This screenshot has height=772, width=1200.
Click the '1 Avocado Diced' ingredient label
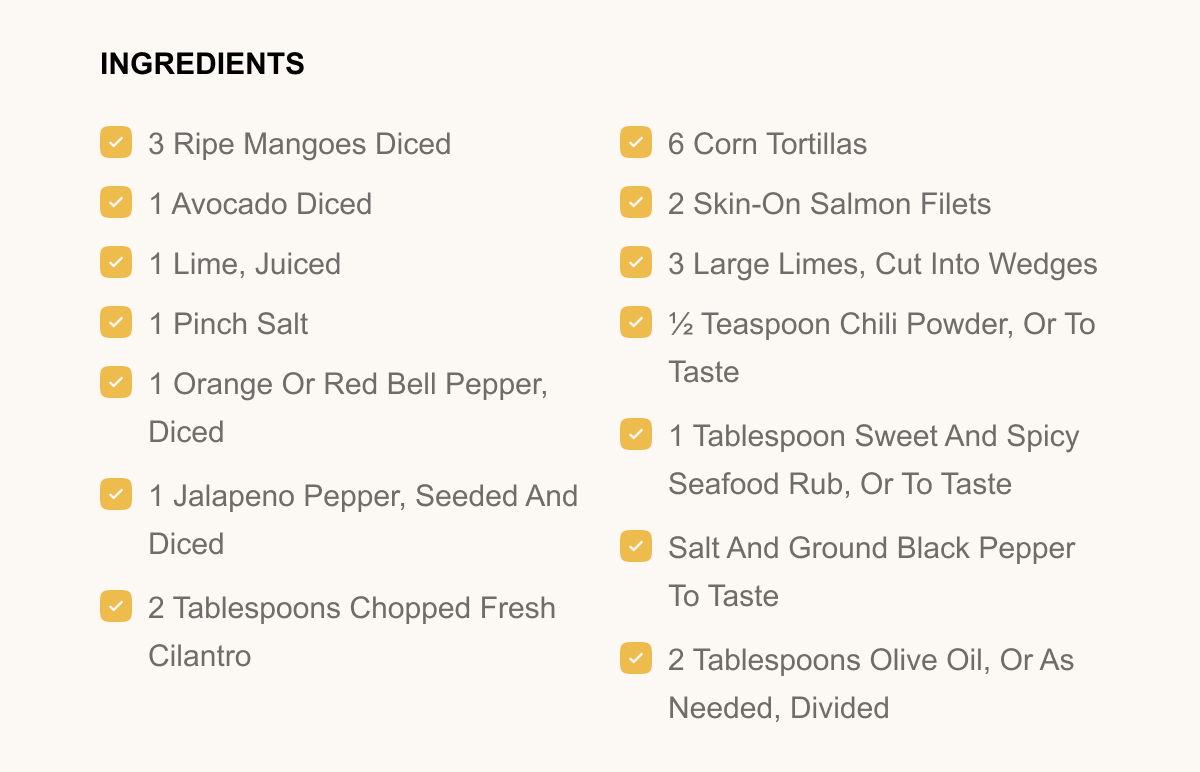[x=260, y=204]
